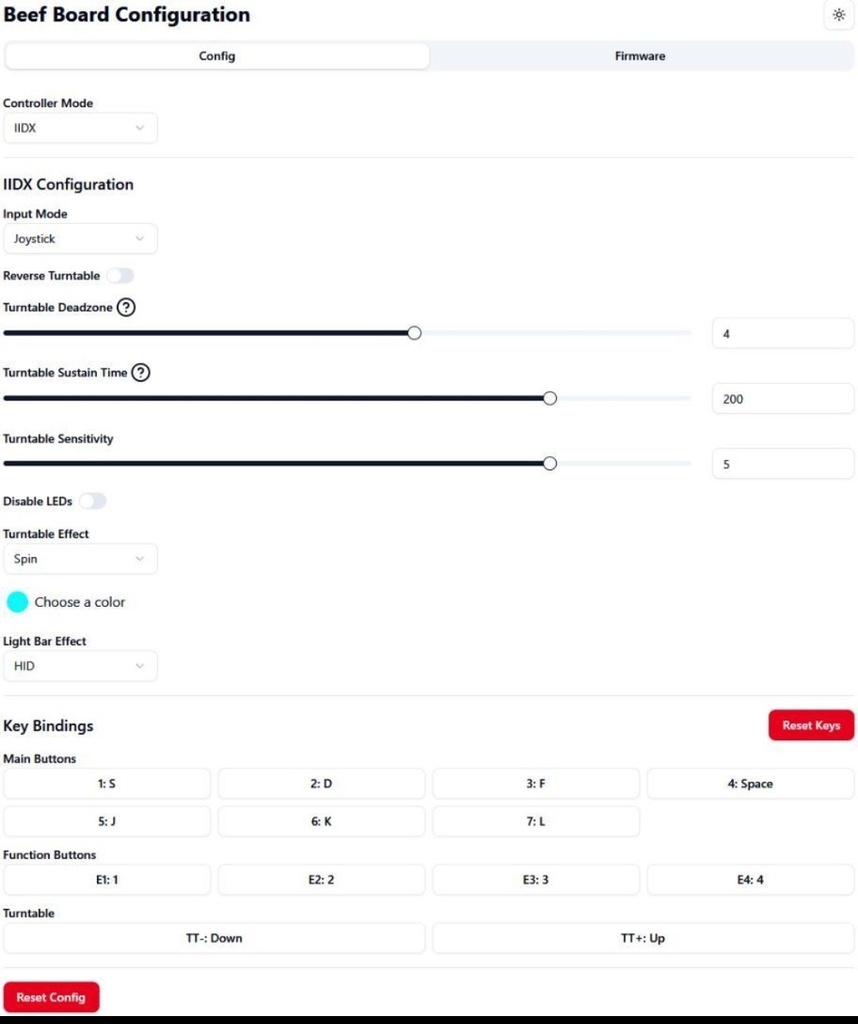The width and height of the screenshot is (858, 1024).
Task: Expand the Input Mode Joystick dropdown
Action: [x=80, y=239]
